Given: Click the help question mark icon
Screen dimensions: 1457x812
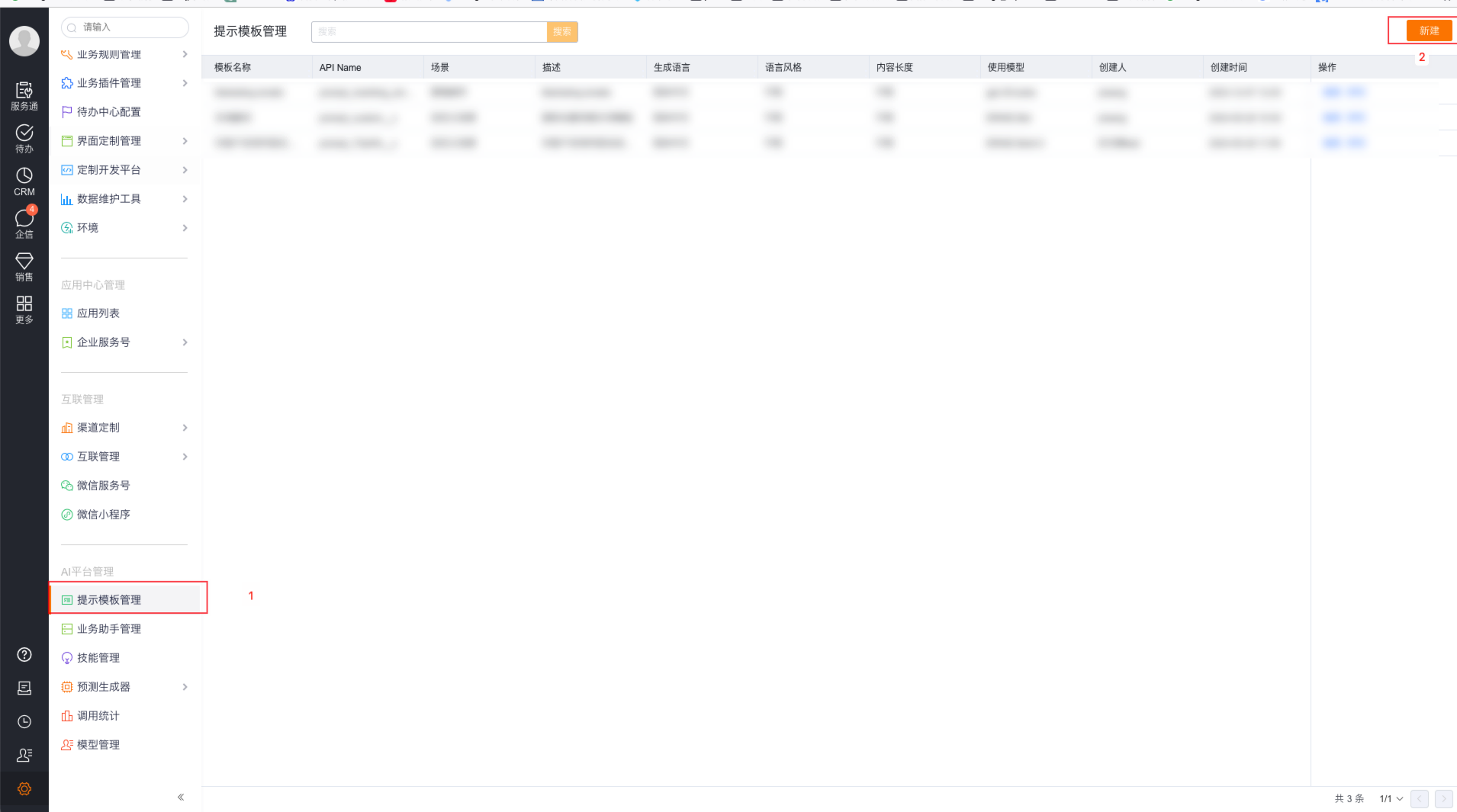Looking at the screenshot, I should pyautogui.click(x=24, y=654).
